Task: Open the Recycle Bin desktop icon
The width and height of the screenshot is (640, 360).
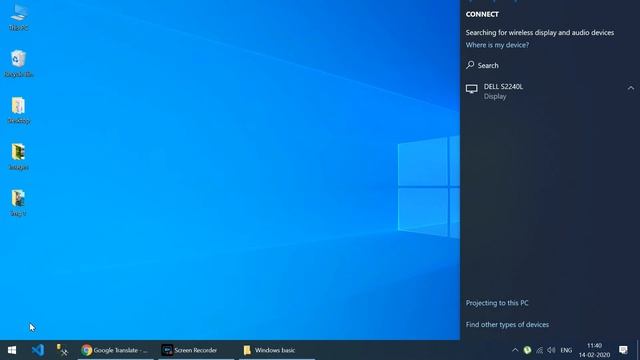Action: click(x=19, y=63)
